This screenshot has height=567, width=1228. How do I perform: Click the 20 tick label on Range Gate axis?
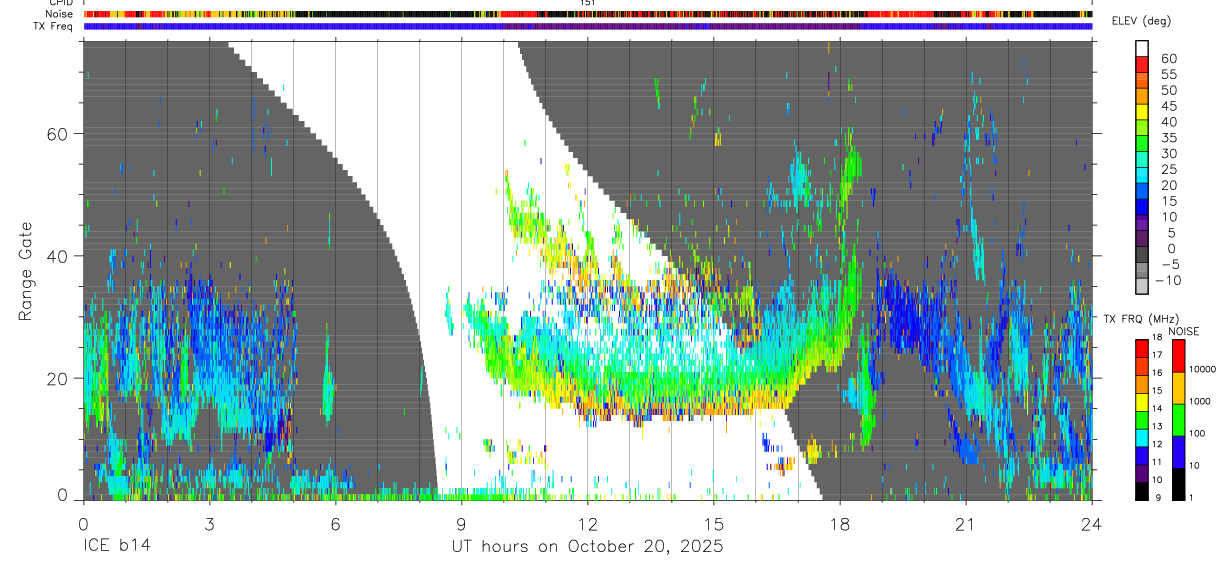[58, 378]
